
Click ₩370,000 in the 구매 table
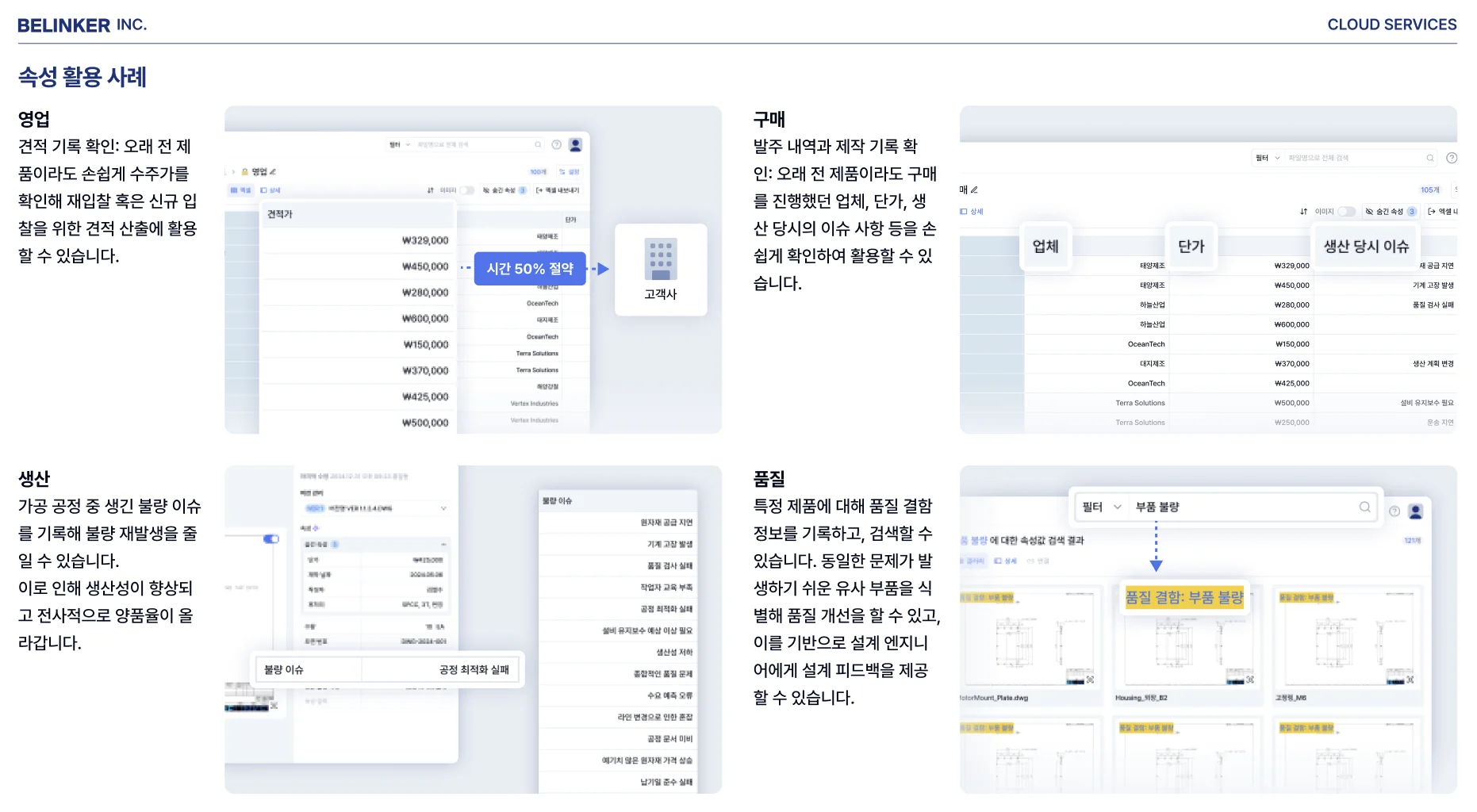click(1291, 364)
